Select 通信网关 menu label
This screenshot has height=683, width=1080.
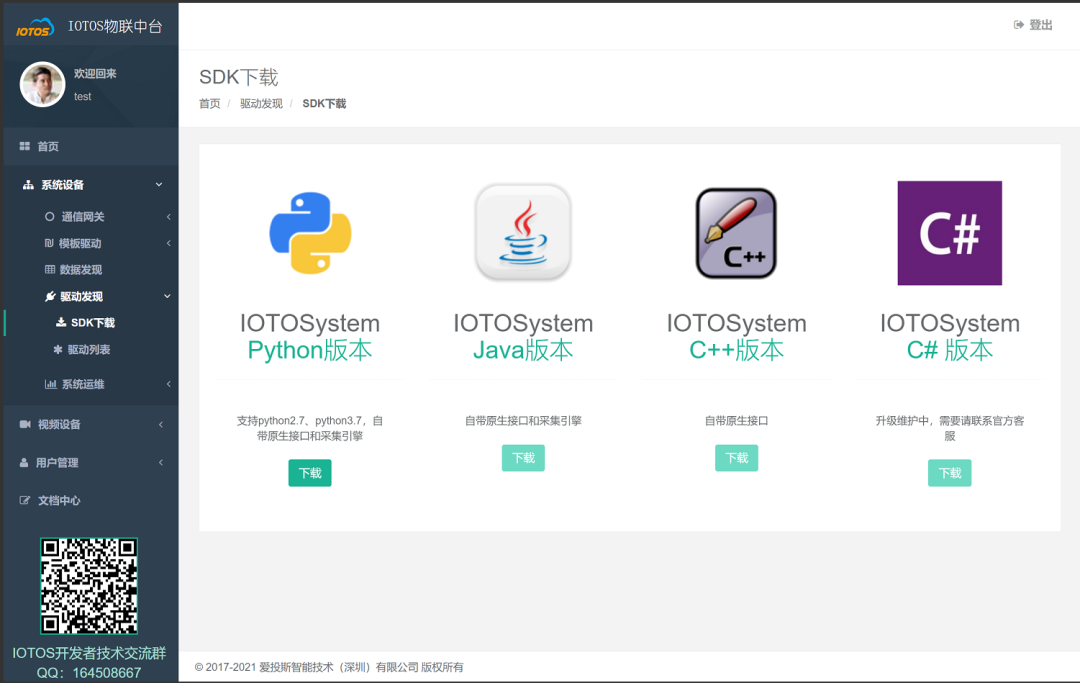tap(83, 216)
